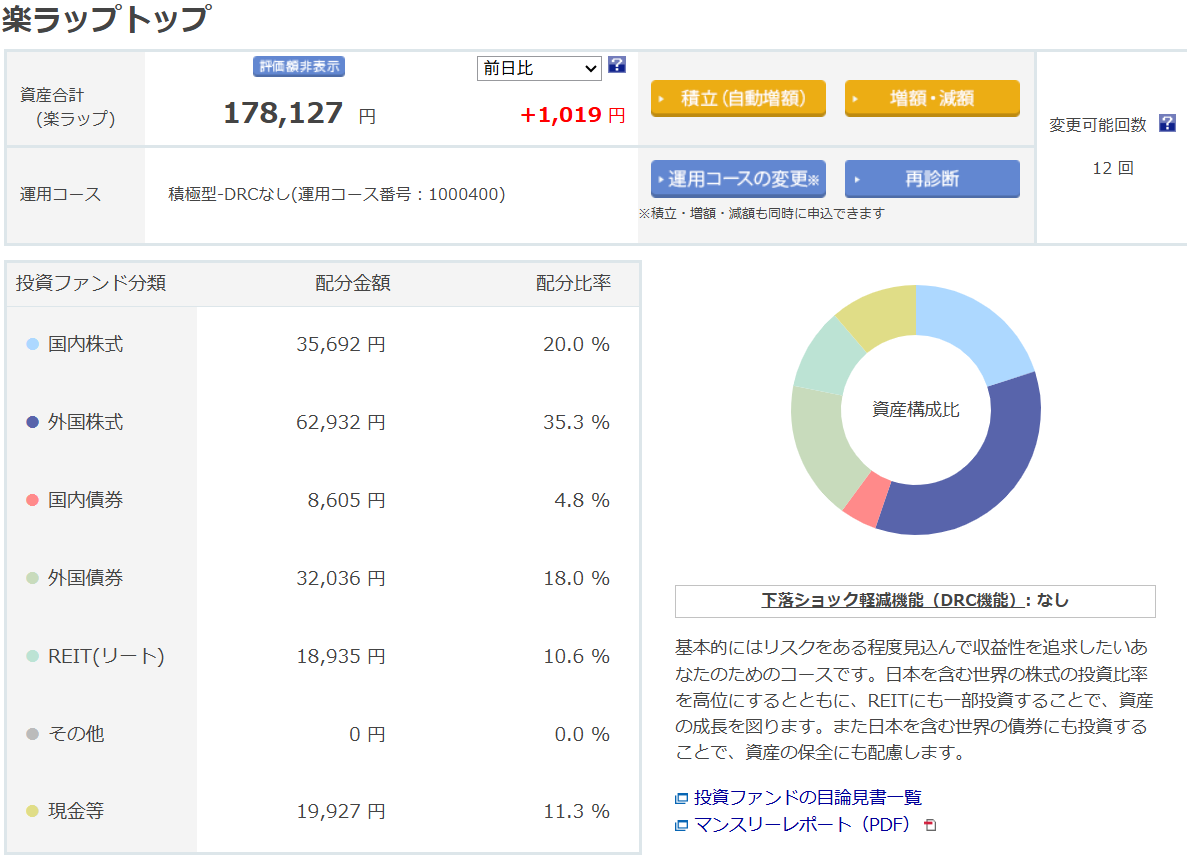
Task: Click the 11.3 % ratio cell
Action: point(576,811)
